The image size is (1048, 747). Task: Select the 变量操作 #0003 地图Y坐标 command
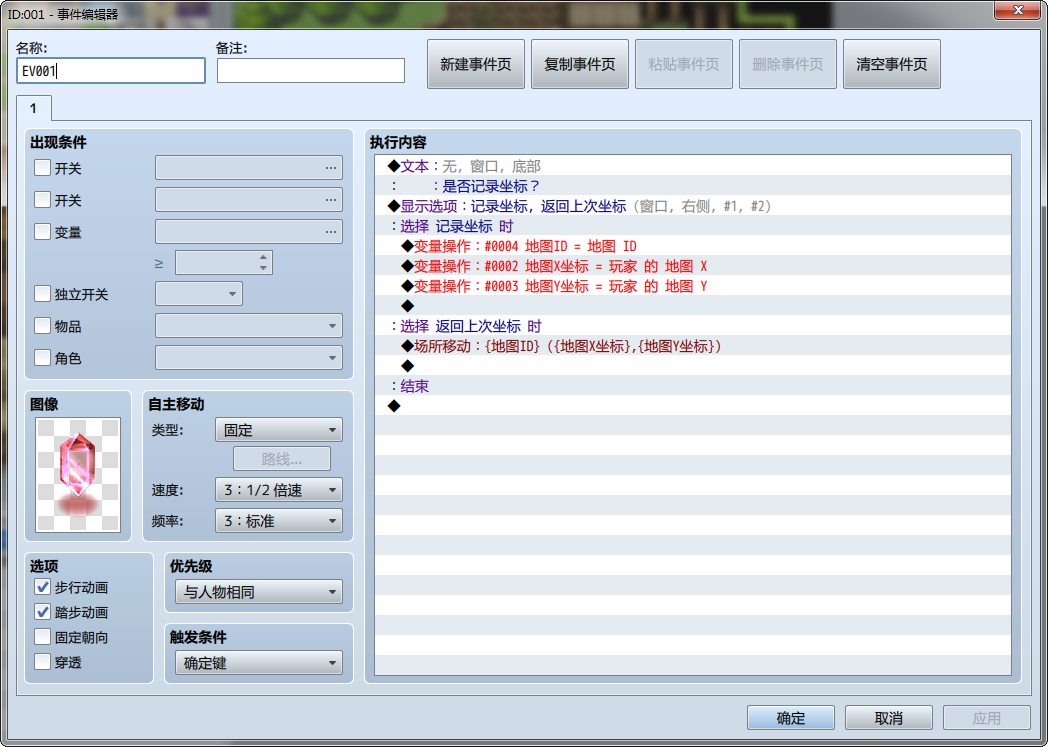click(x=692, y=286)
